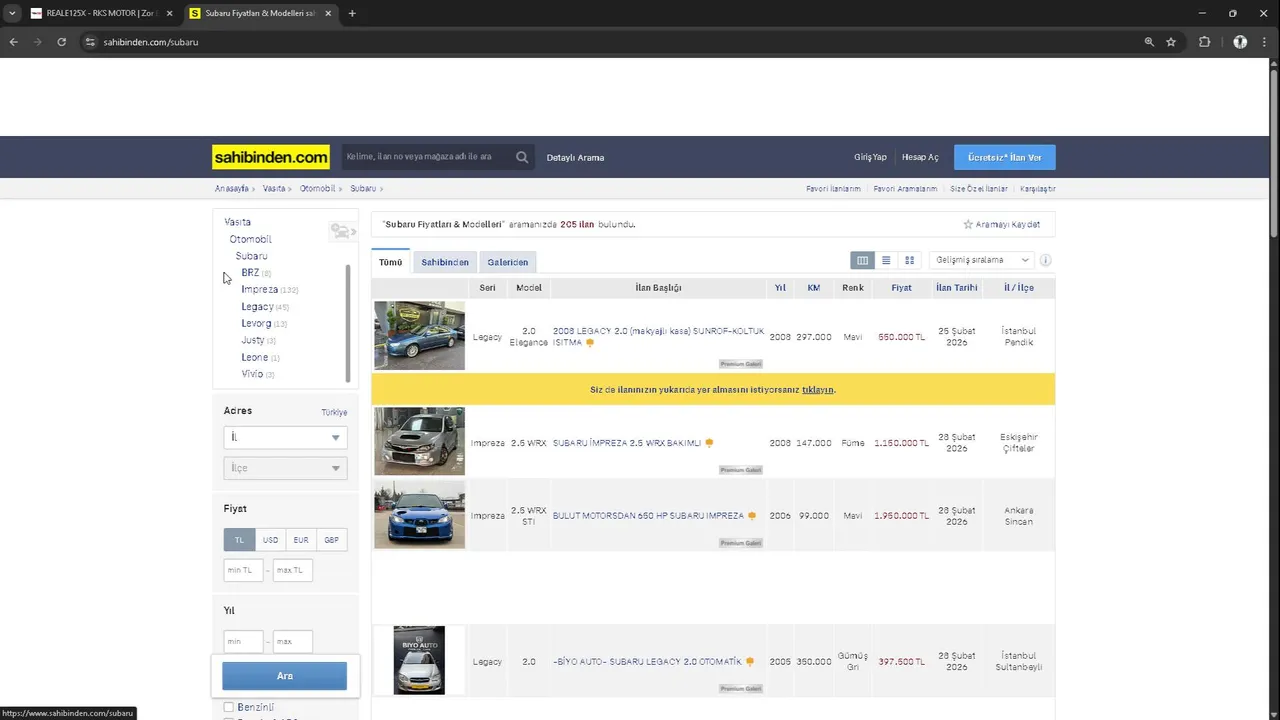Viewport: 1280px width, 720px height.
Task: Open blue Legacy listing thumbnail
Action: (x=419, y=336)
